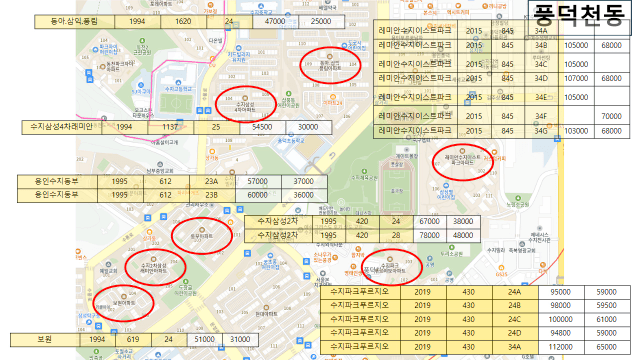Select the 31000 cell in 보원 row

tap(240, 340)
